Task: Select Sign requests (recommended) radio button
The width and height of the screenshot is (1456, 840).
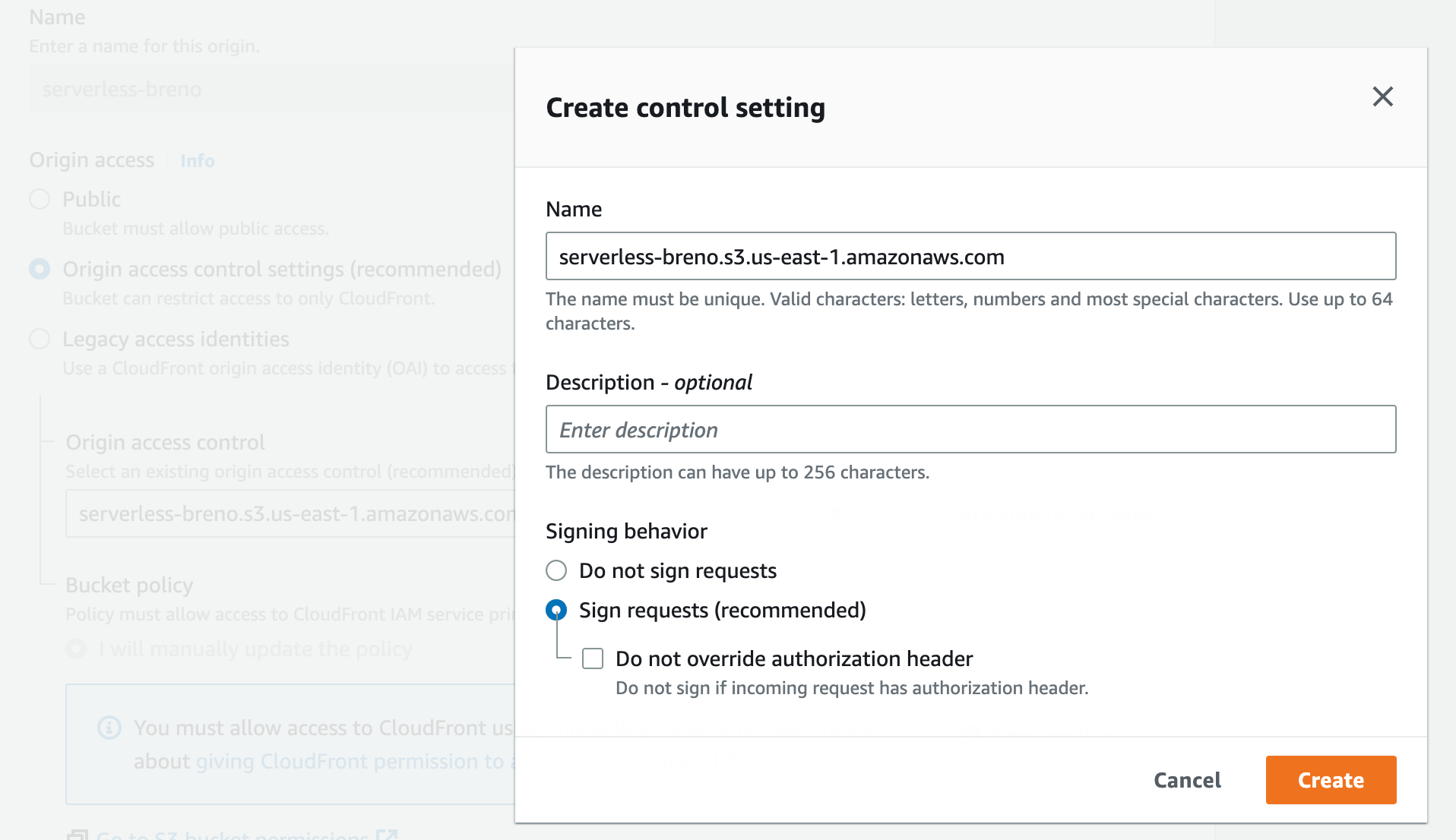Action: [x=556, y=610]
